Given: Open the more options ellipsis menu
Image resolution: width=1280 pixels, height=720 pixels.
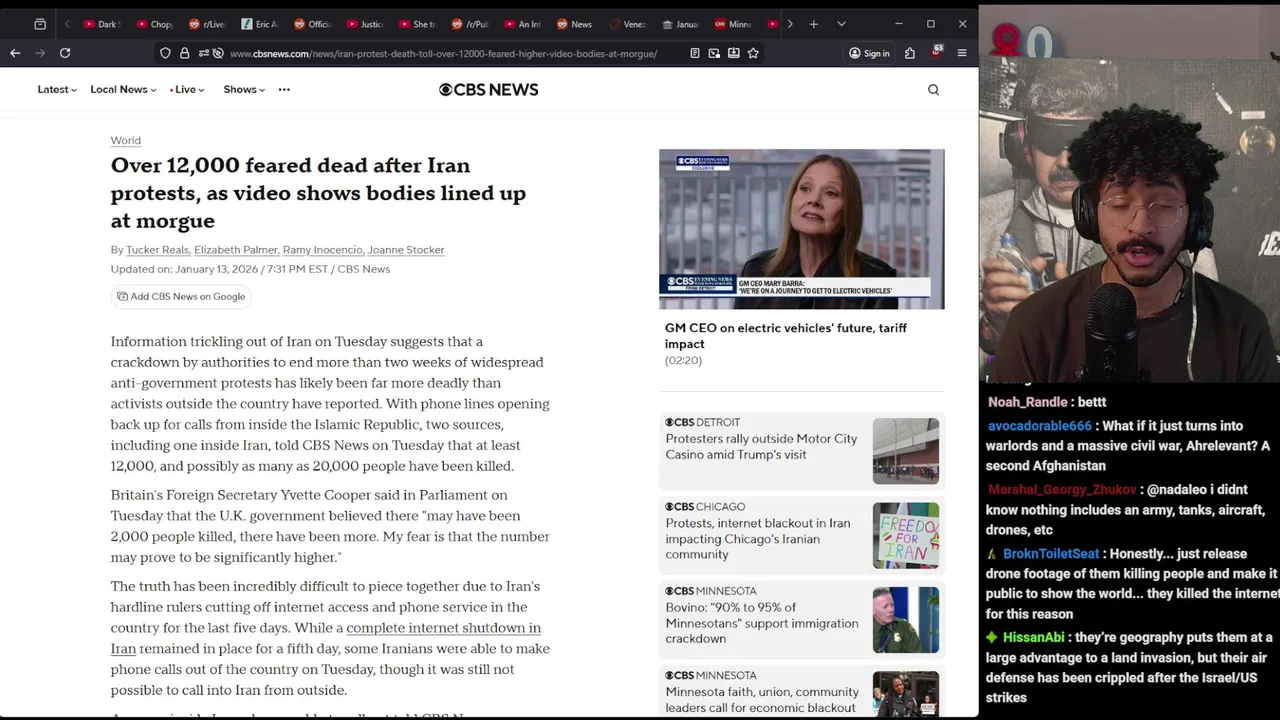Looking at the screenshot, I should tap(284, 90).
